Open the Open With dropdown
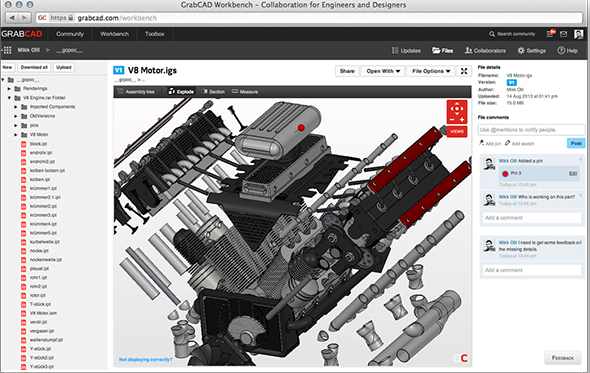 383,71
